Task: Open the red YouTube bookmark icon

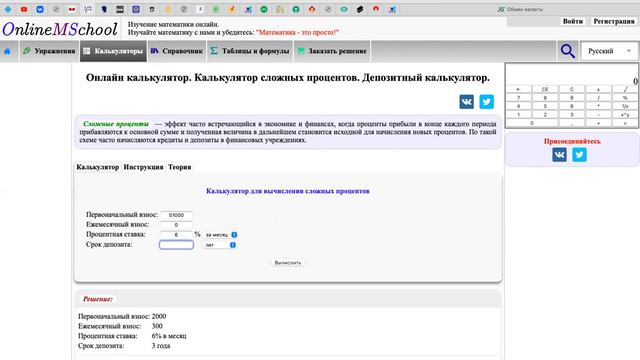Action: [24, 9]
